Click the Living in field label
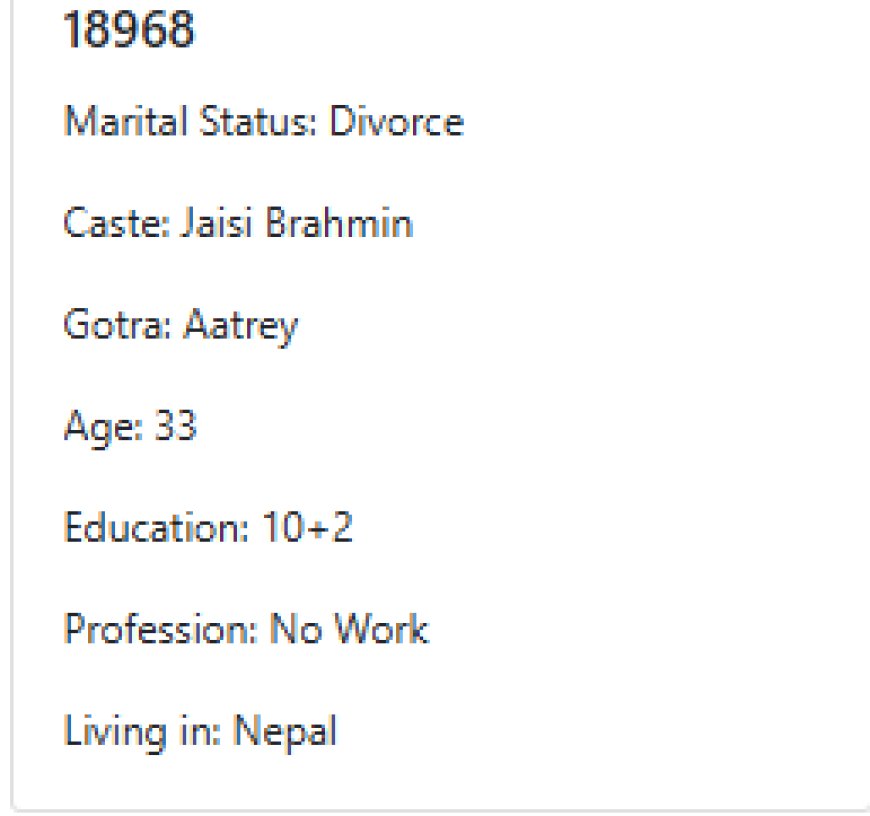The image size is (870, 816). pos(143,732)
